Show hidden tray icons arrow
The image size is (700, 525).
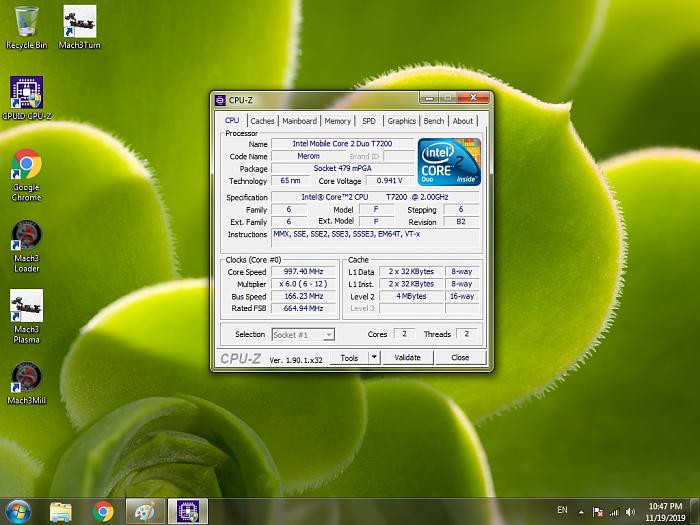coord(581,512)
